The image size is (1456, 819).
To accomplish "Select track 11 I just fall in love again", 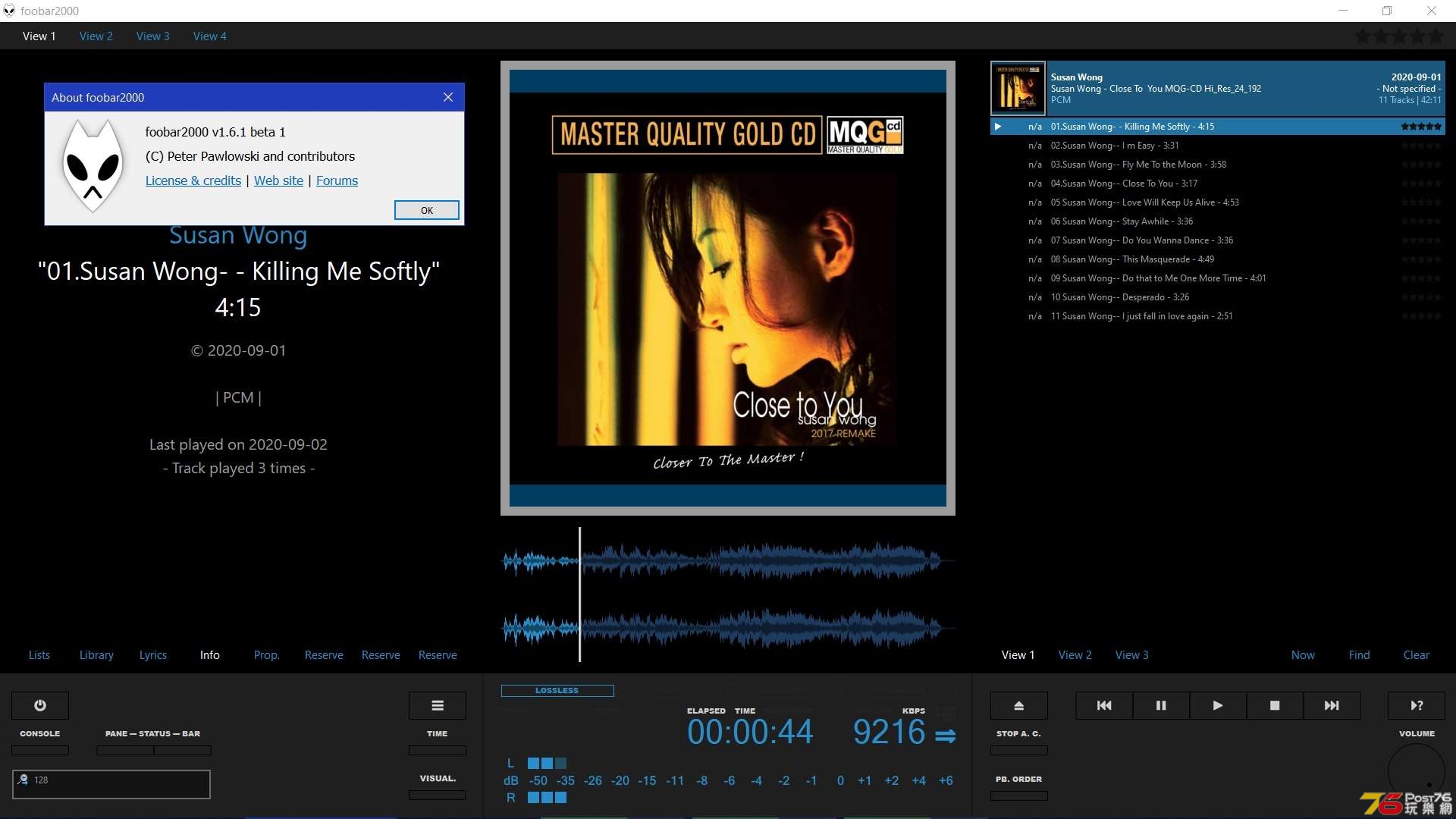I will point(1218,316).
